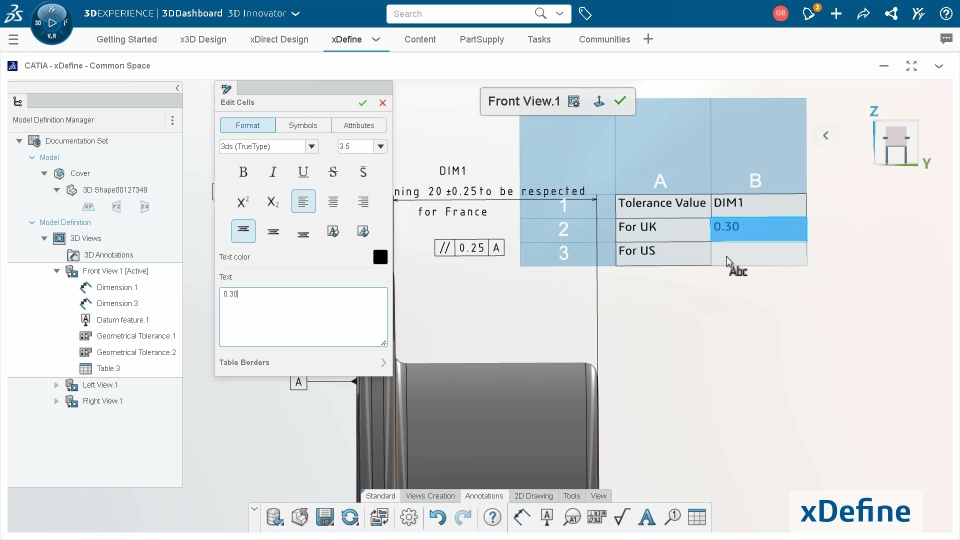
Task: Expand the right side panel arrow
Action: [x=825, y=135]
